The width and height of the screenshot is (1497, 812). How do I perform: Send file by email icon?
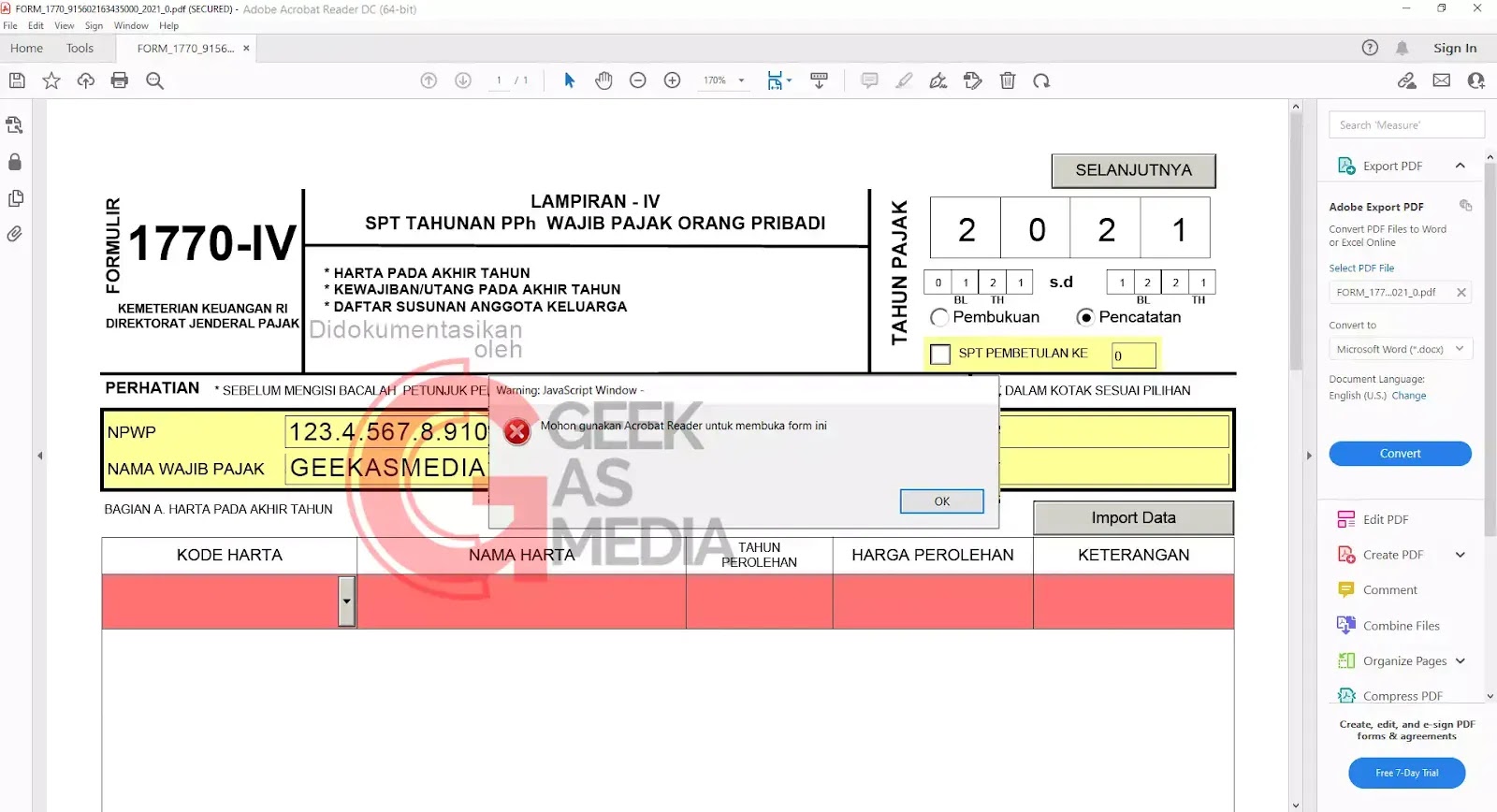(x=1442, y=80)
